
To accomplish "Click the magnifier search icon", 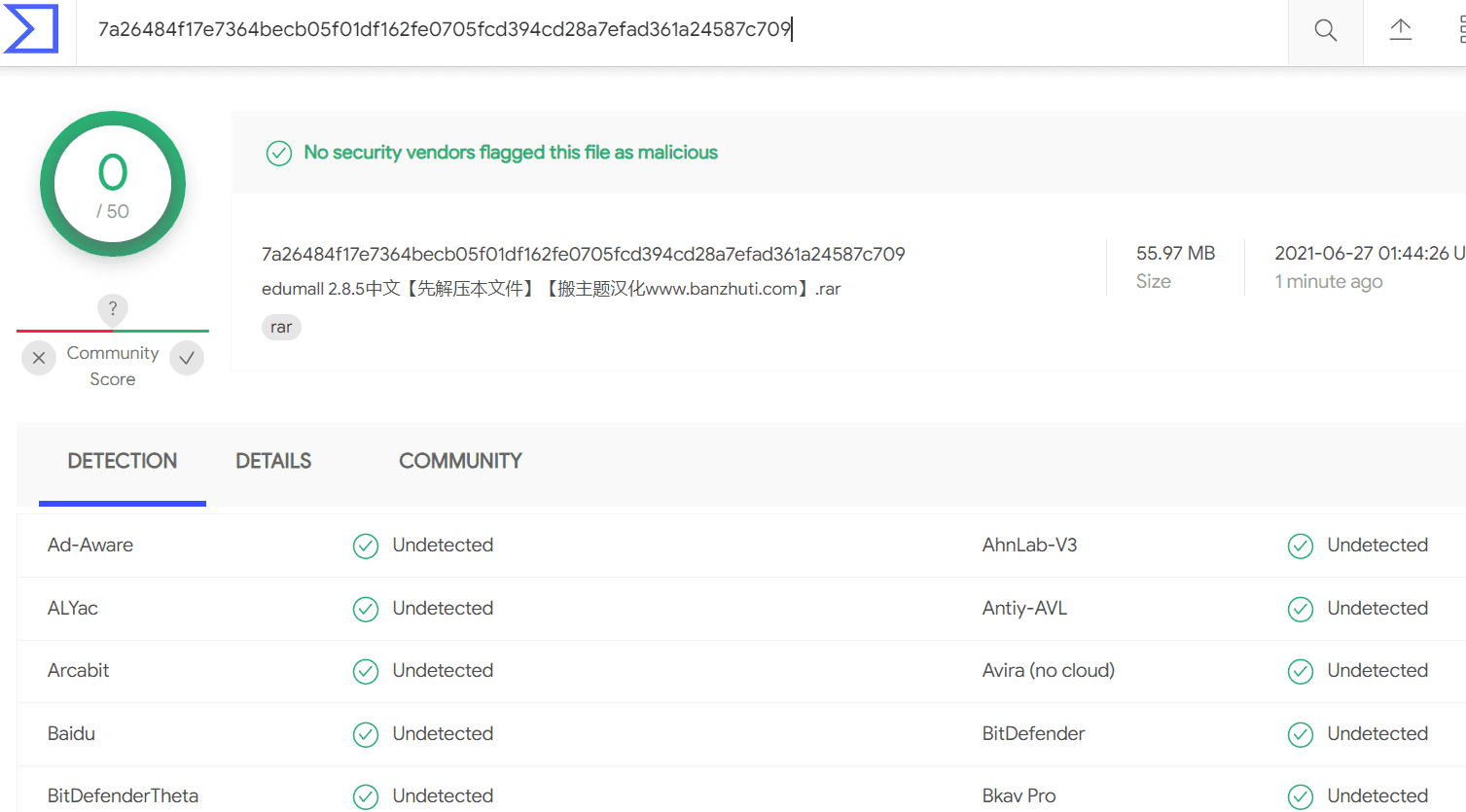I will [1325, 30].
